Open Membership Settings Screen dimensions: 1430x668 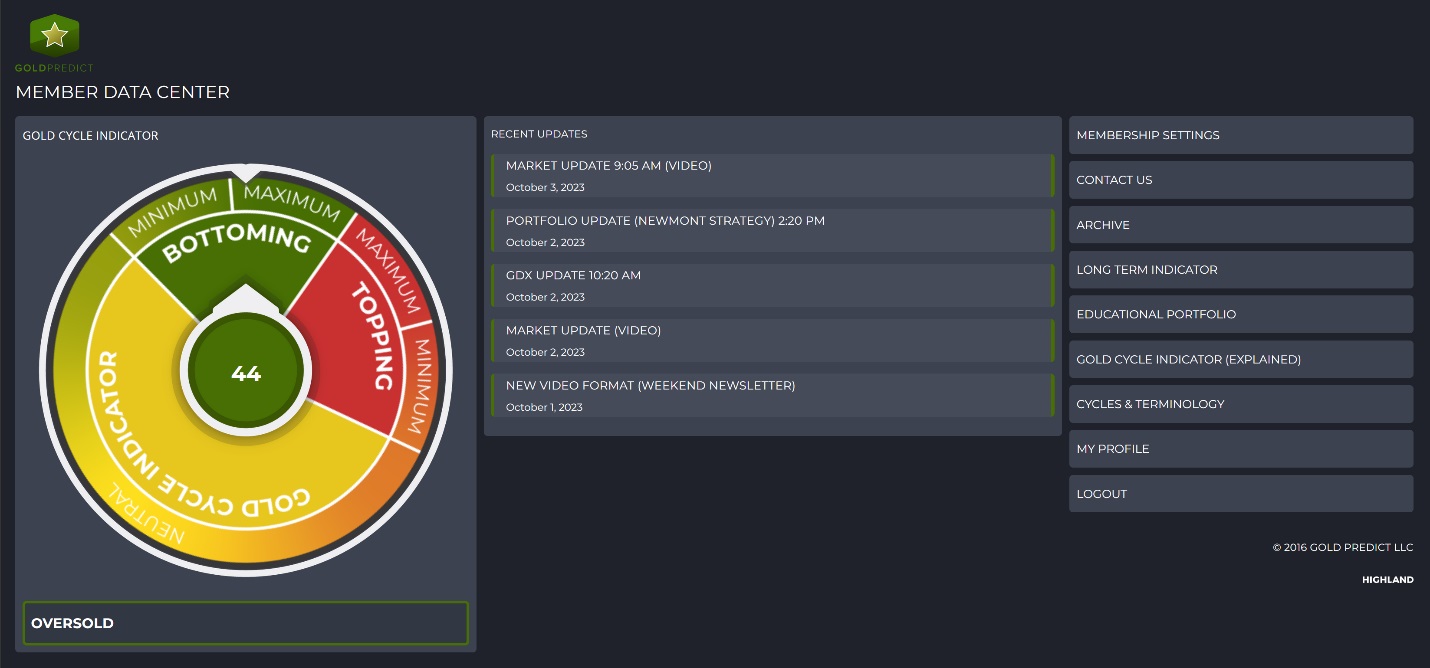[x=1241, y=135]
